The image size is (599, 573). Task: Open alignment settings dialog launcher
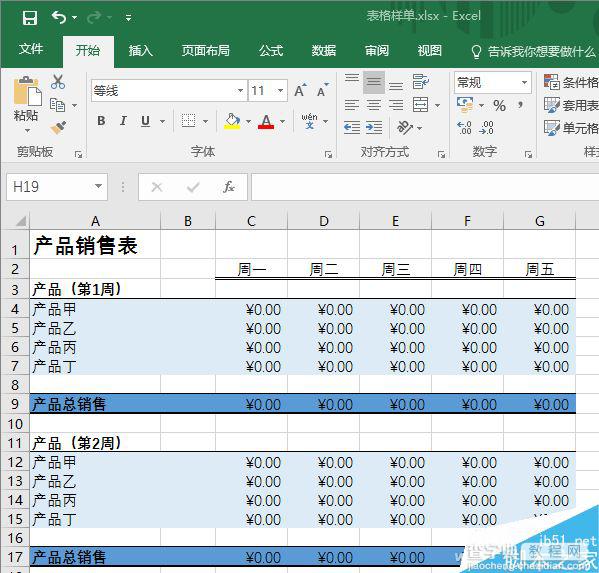(441, 154)
